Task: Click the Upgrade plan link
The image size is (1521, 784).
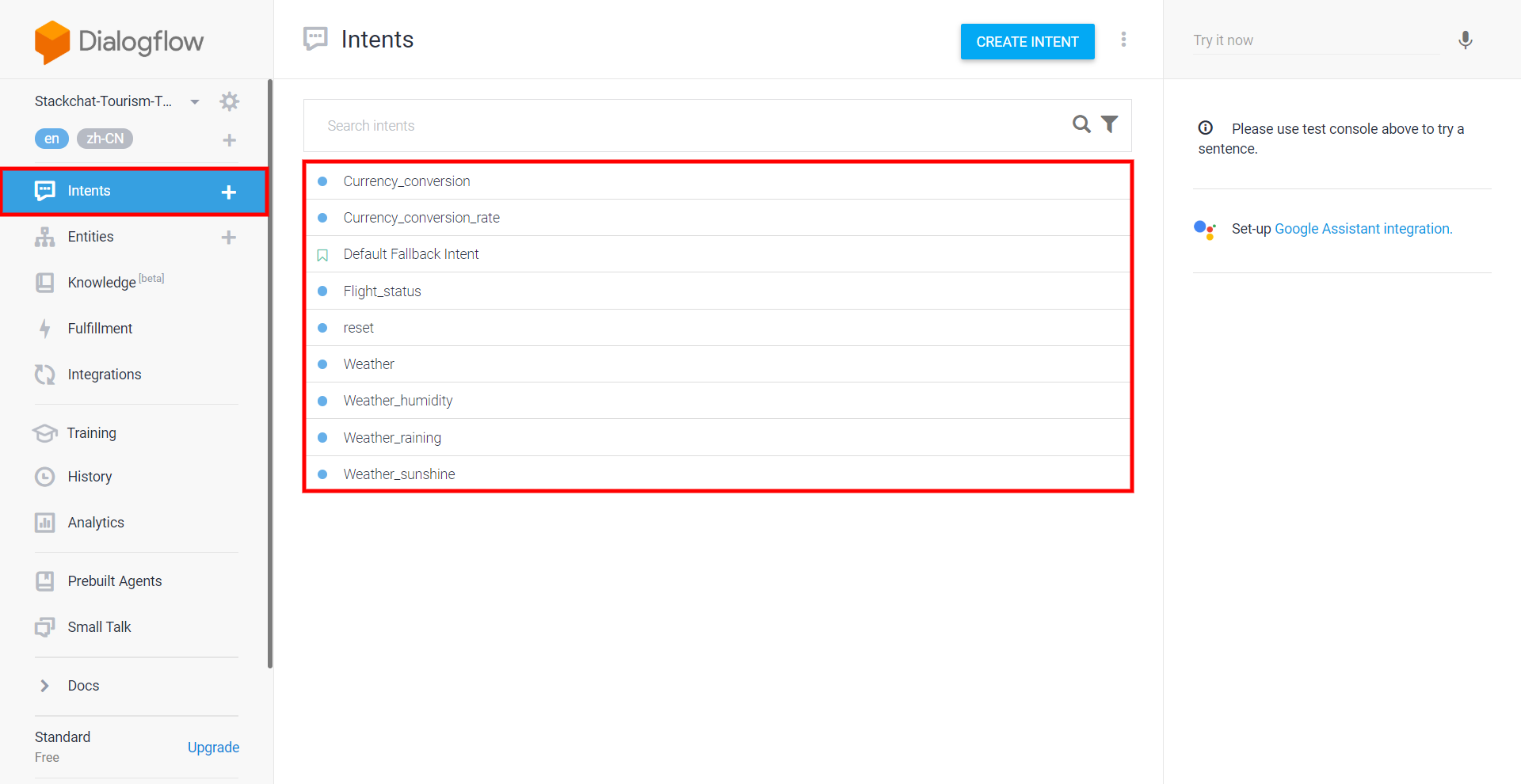Action: tap(213, 748)
